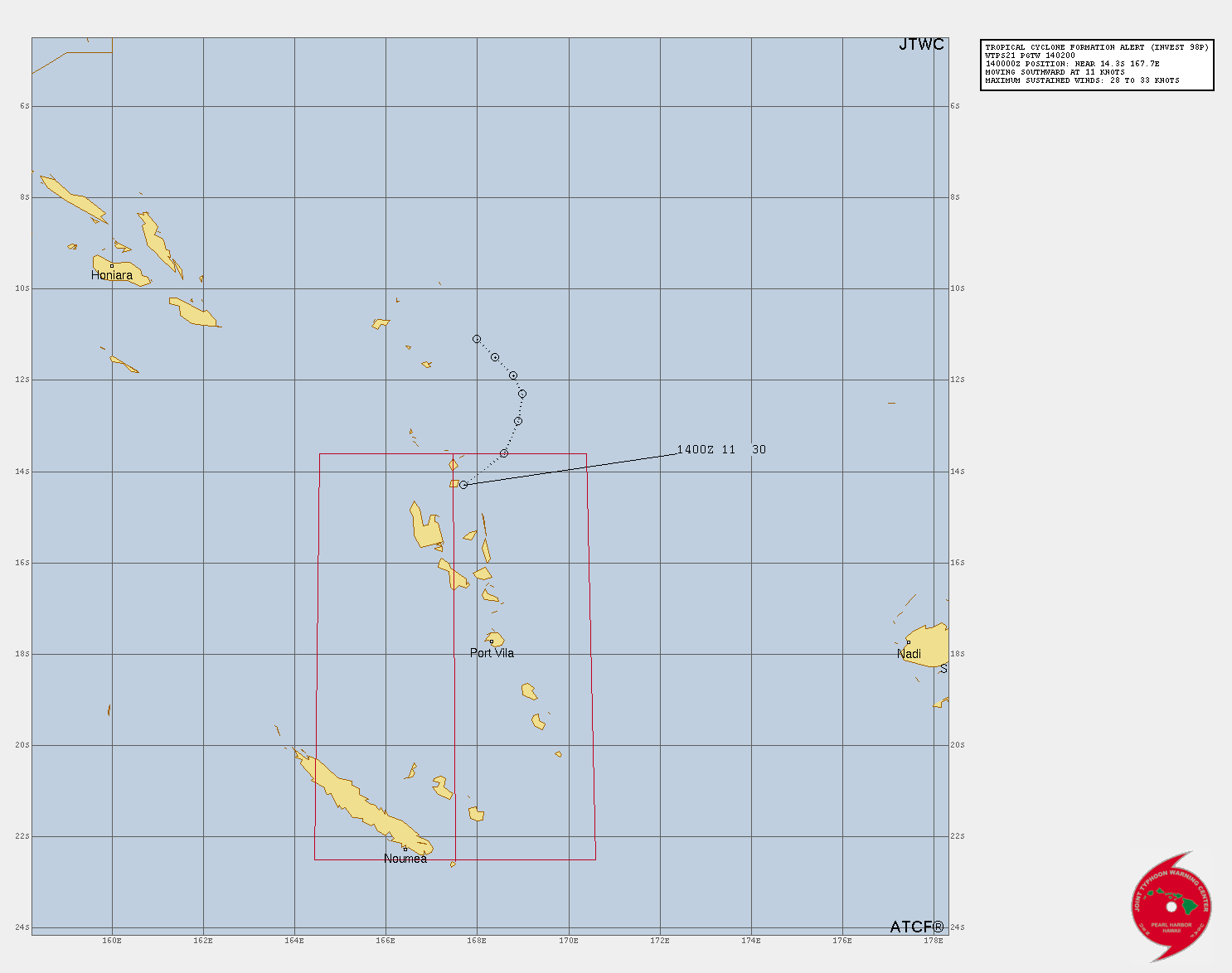Click the Port Vila city square marker
Viewport: 1232px width, 973px height.
coord(491,641)
